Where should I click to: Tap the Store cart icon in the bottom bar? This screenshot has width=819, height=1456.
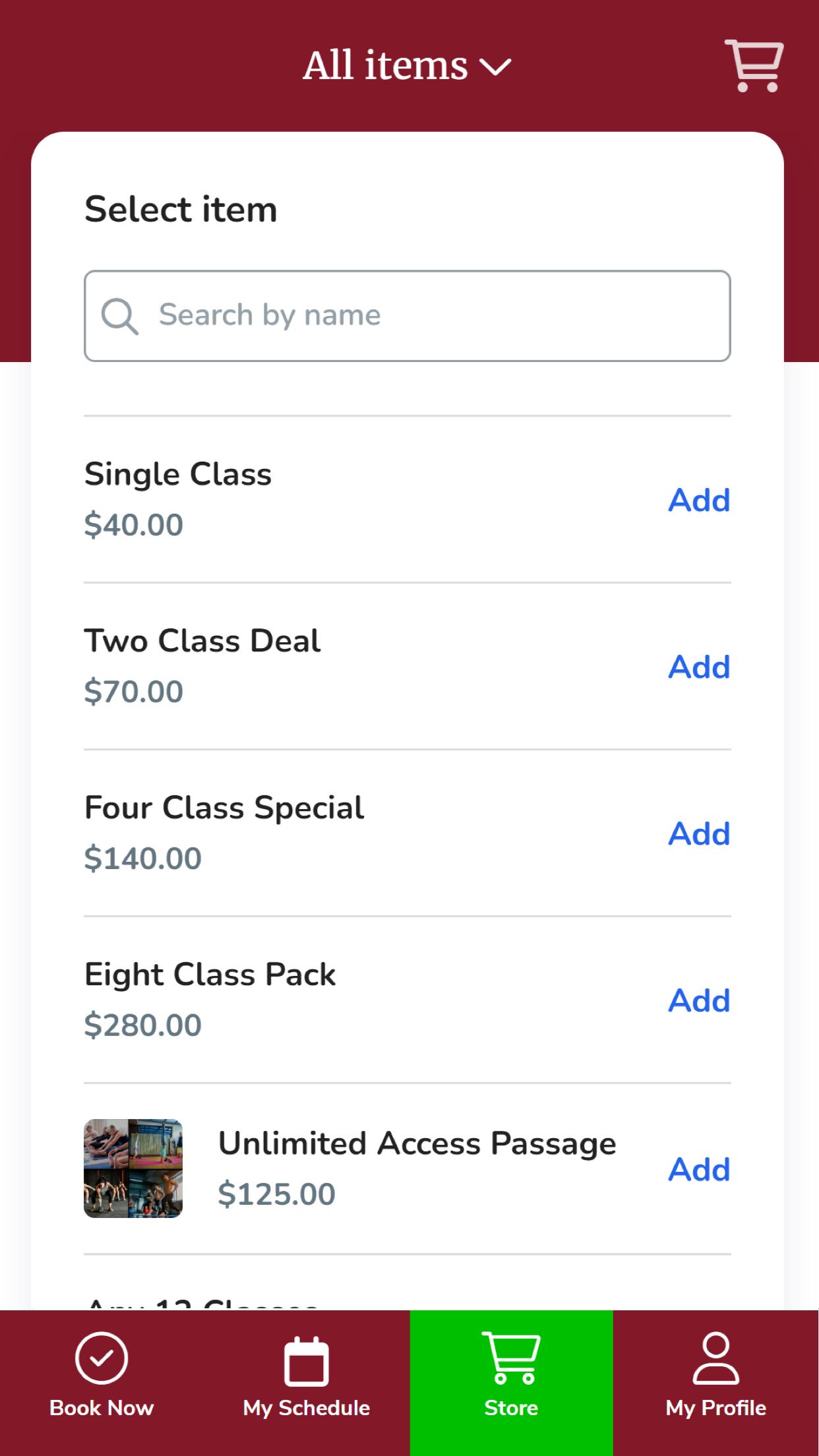(511, 1358)
